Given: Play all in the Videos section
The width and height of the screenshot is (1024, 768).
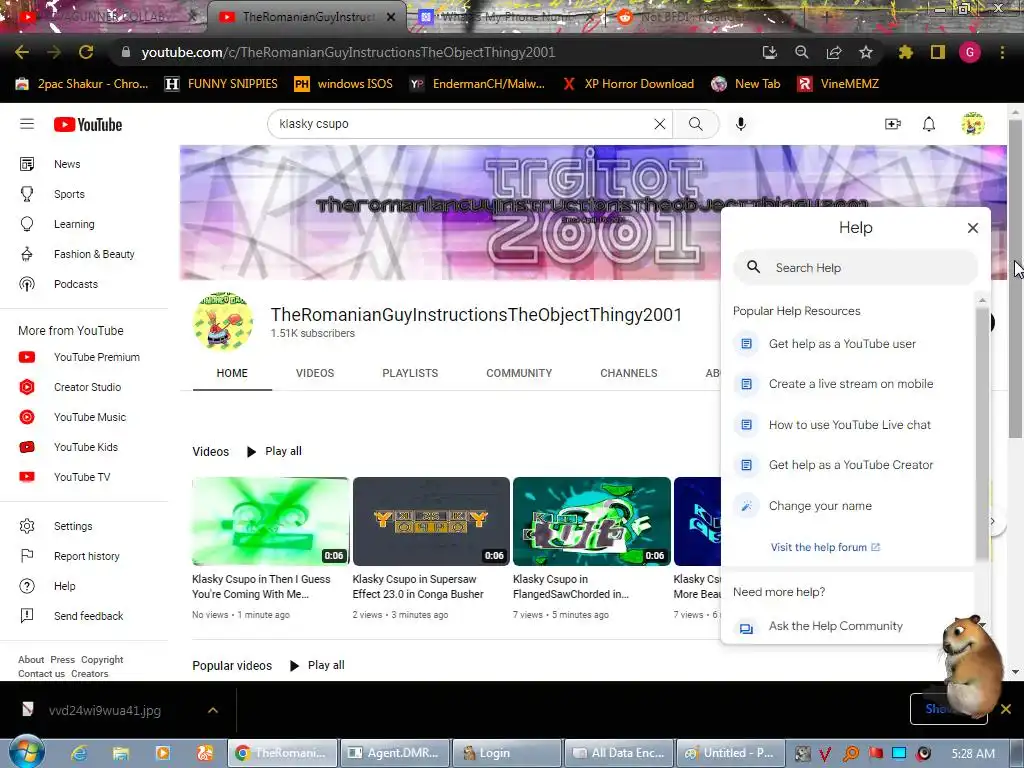Looking at the screenshot, I should 274,451.
